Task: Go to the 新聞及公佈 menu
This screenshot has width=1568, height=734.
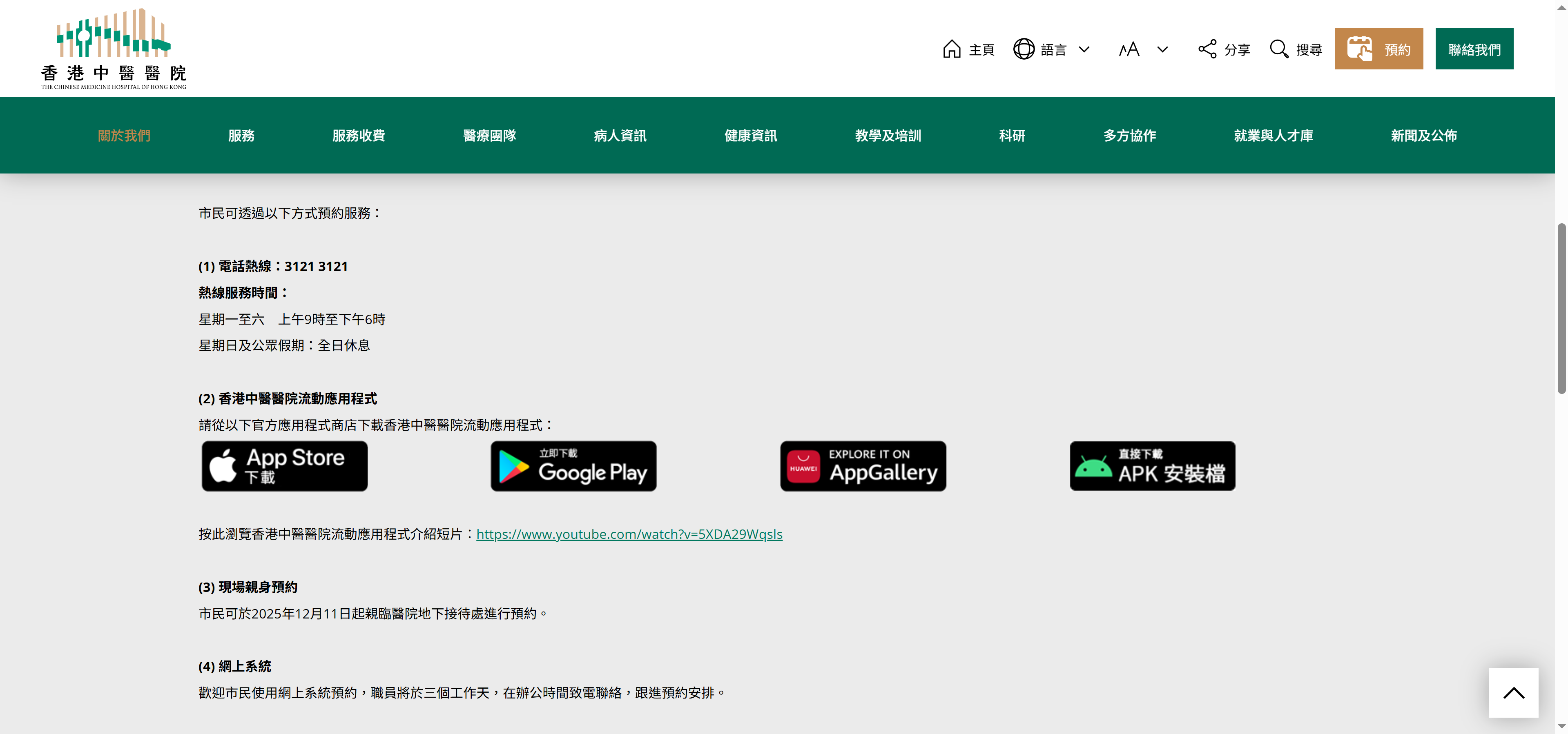Action: click(x=1423, y=136)
